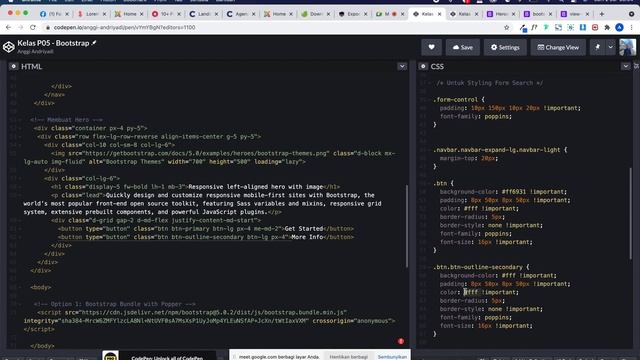Click the #ff6931 color value in .btn
This screenshot has height=360, width=640.
pyautogui.click(x=514, y=192)
